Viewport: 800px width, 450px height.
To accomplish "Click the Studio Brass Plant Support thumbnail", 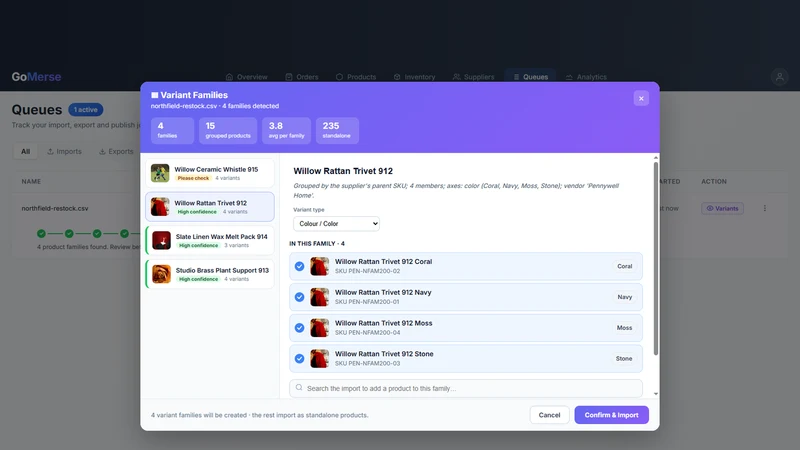I will click(161, 274).
